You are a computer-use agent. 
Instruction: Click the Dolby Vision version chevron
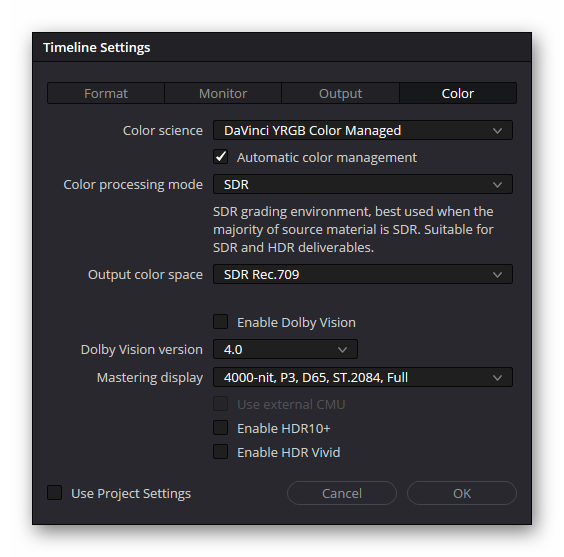pyautogui.click(x=342, y=350)
